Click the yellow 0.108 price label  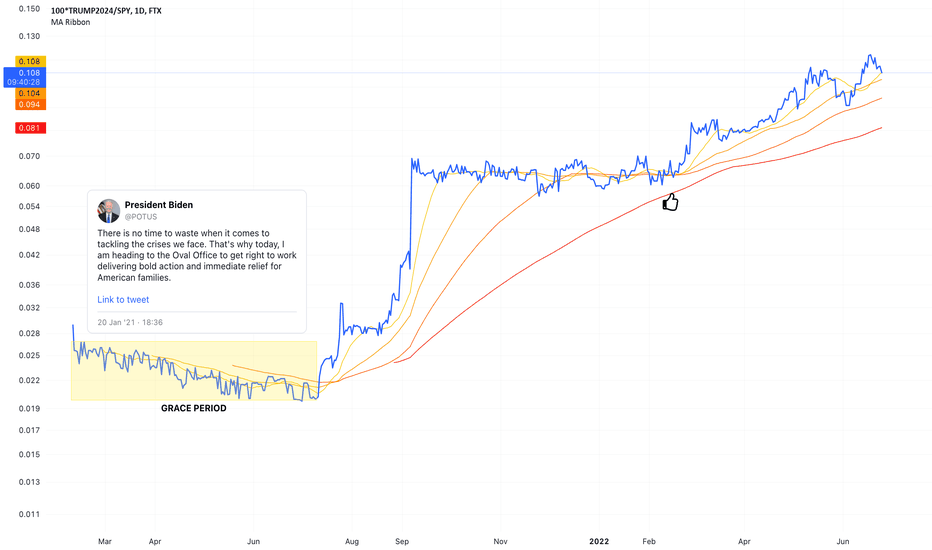point(30,61)
